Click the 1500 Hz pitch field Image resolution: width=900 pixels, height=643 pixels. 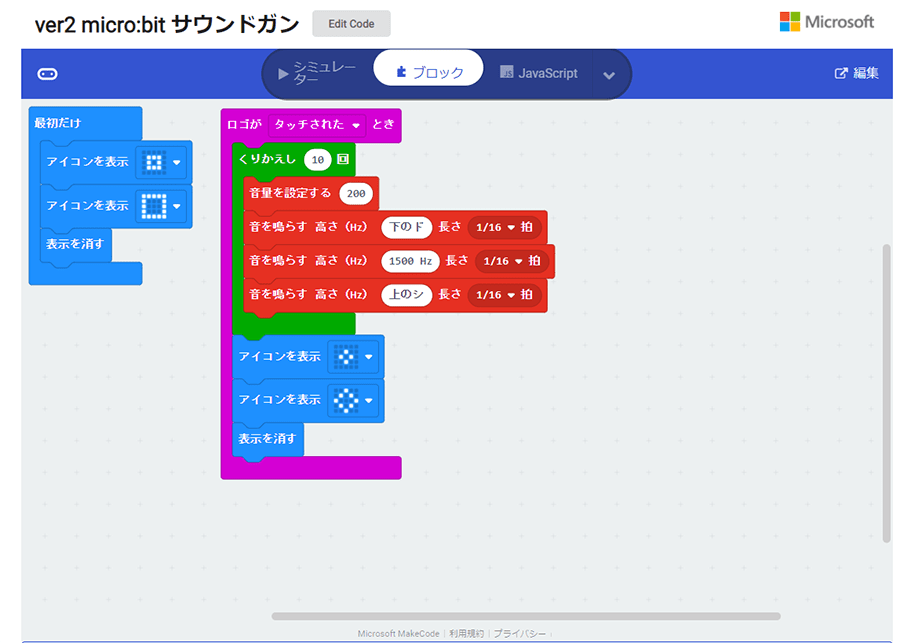tap(410, 261)
